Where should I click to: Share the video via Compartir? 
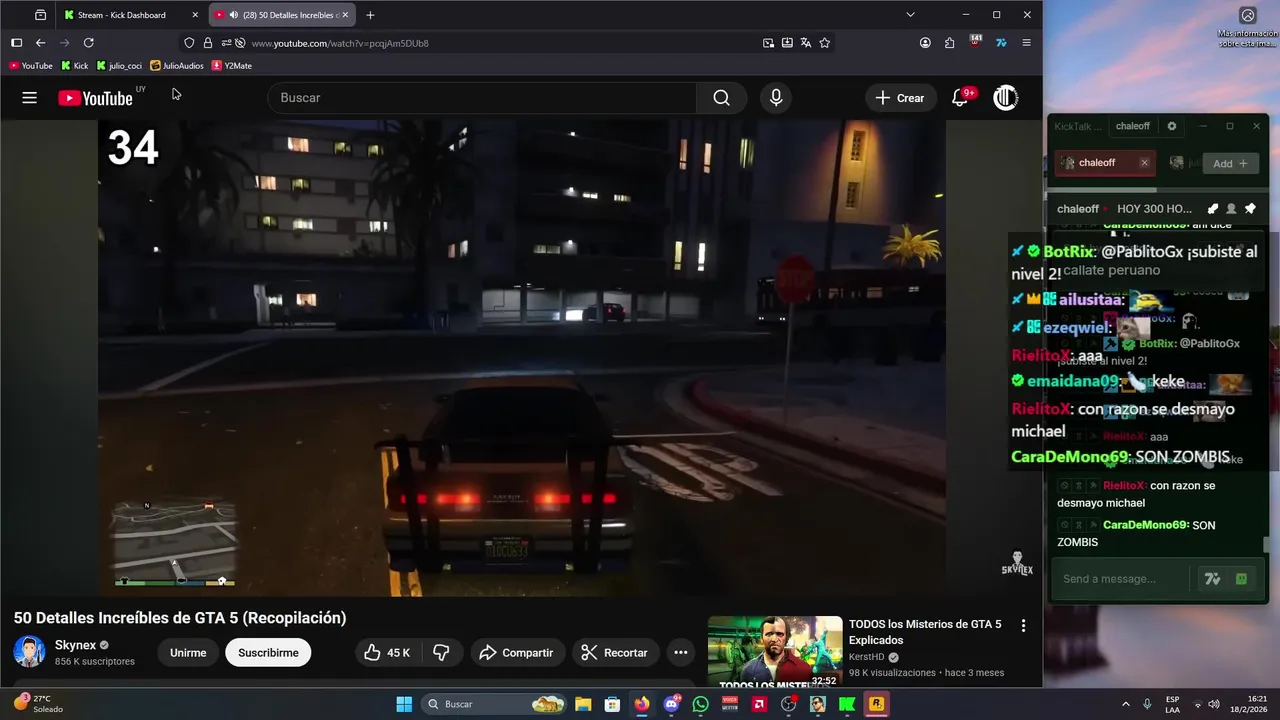(x=516, y=653)
